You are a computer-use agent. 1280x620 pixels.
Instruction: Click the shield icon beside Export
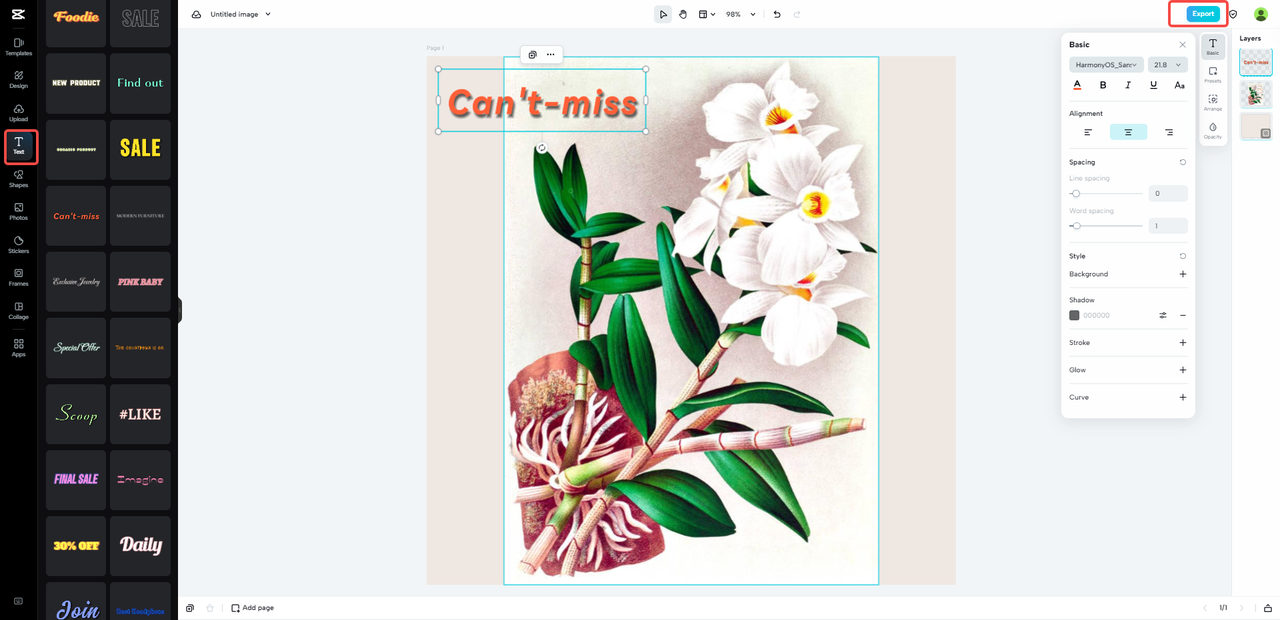[1233, 14]
